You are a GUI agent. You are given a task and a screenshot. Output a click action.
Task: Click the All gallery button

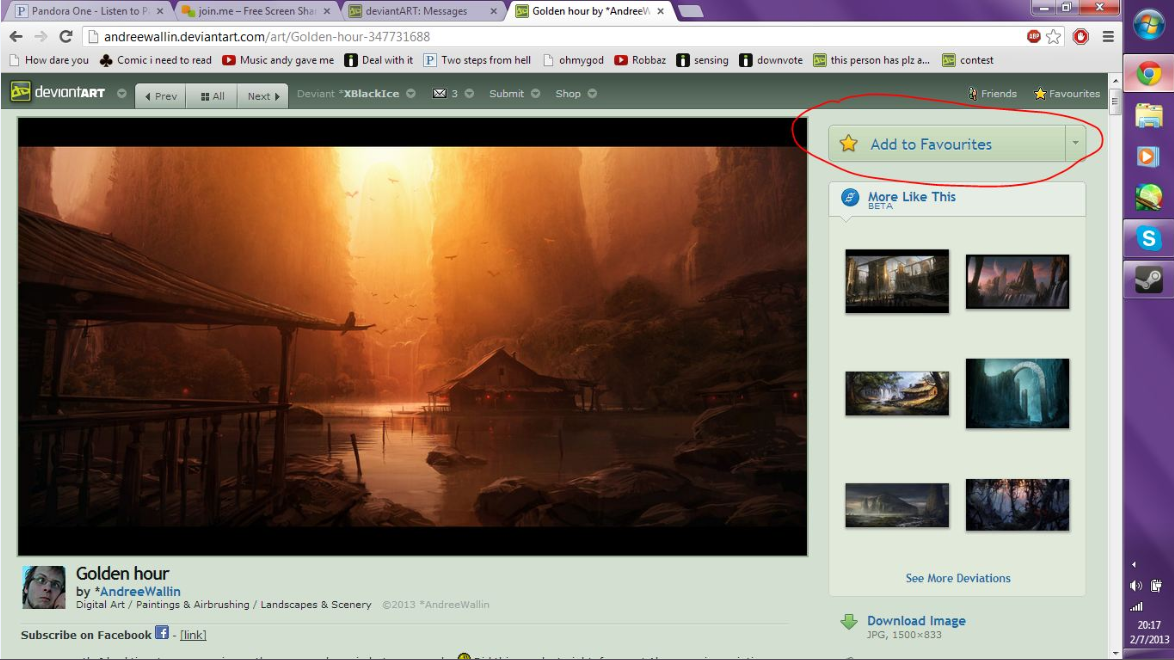[212, 96]
